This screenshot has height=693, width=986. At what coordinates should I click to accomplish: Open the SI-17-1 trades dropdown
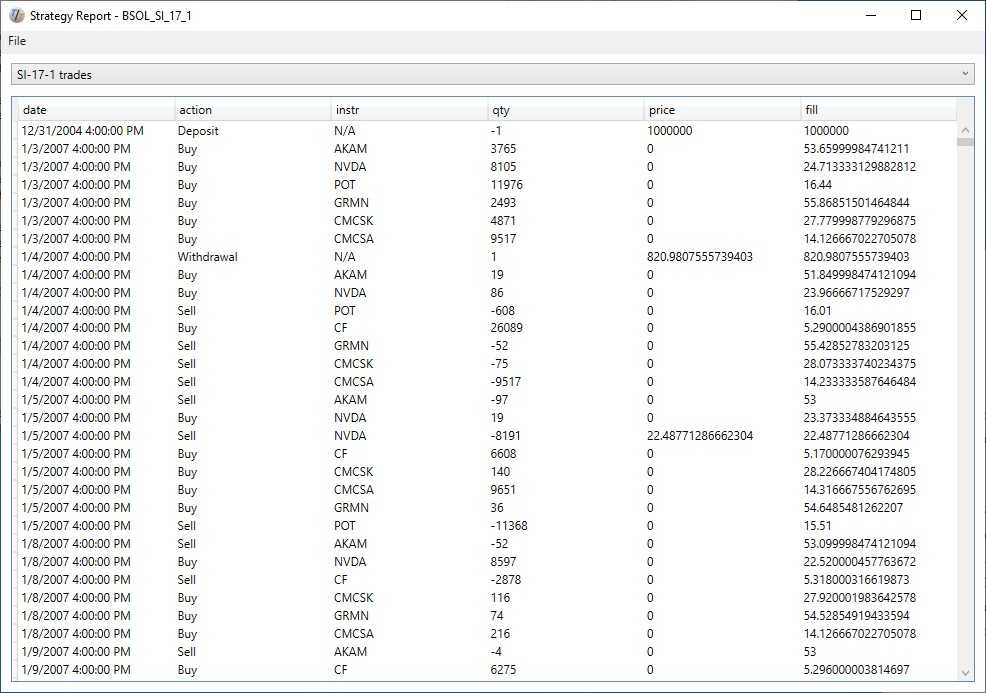tap(492, 74)
